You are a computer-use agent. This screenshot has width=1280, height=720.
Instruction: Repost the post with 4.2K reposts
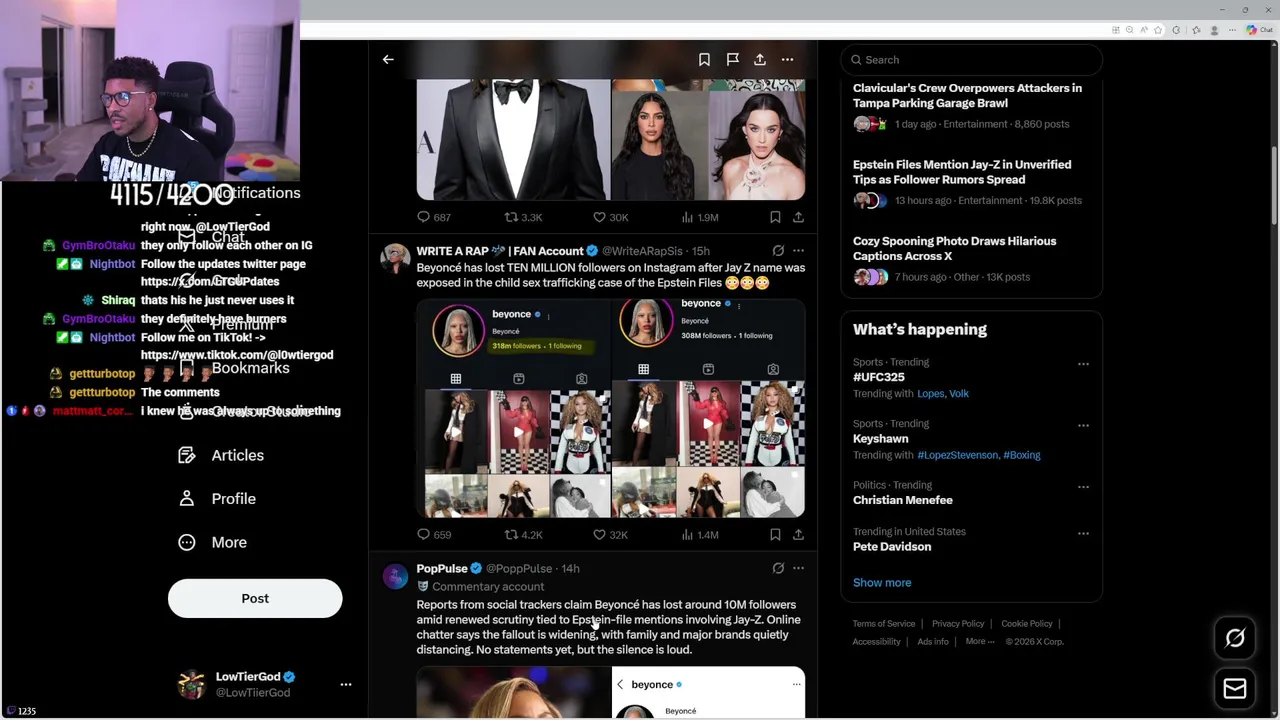(x=523, y=535)
